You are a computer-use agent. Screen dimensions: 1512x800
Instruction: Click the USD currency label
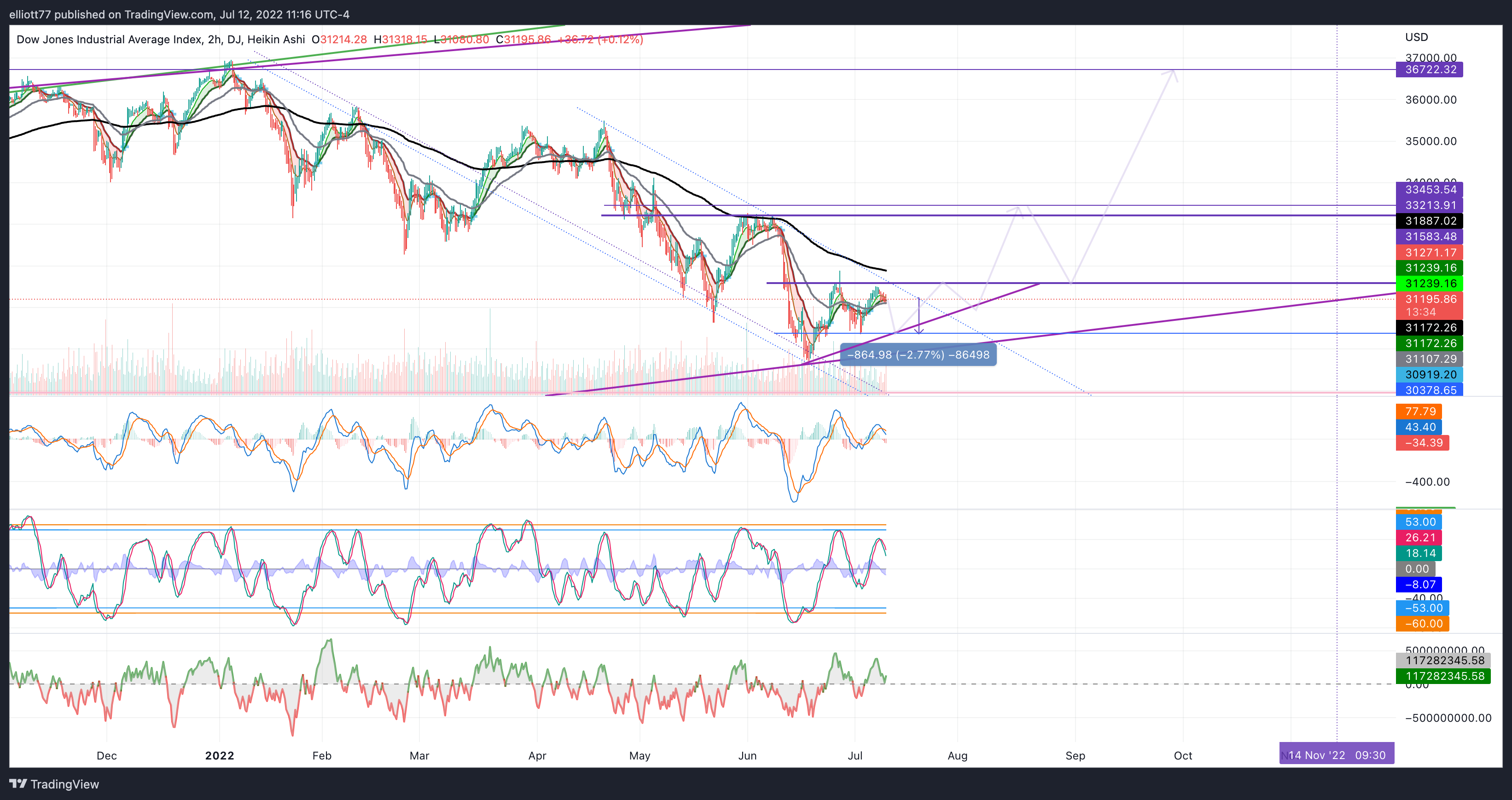[x=1416, y=37]
